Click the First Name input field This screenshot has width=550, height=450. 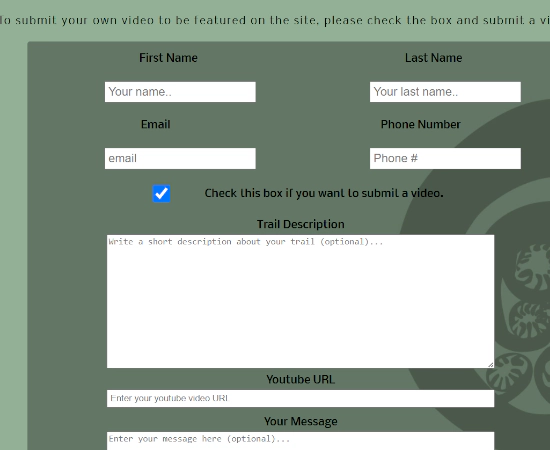(x=180, y=92)
